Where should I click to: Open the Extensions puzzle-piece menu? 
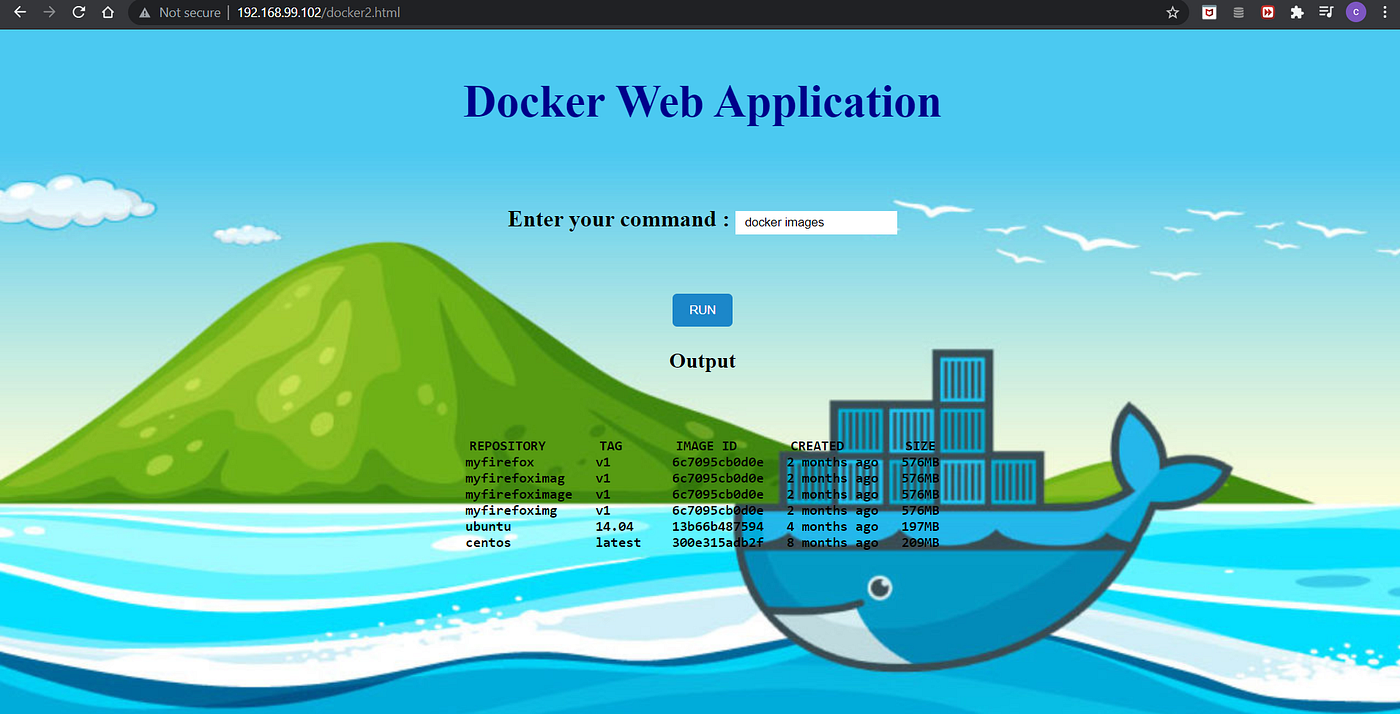point(1296,13)
